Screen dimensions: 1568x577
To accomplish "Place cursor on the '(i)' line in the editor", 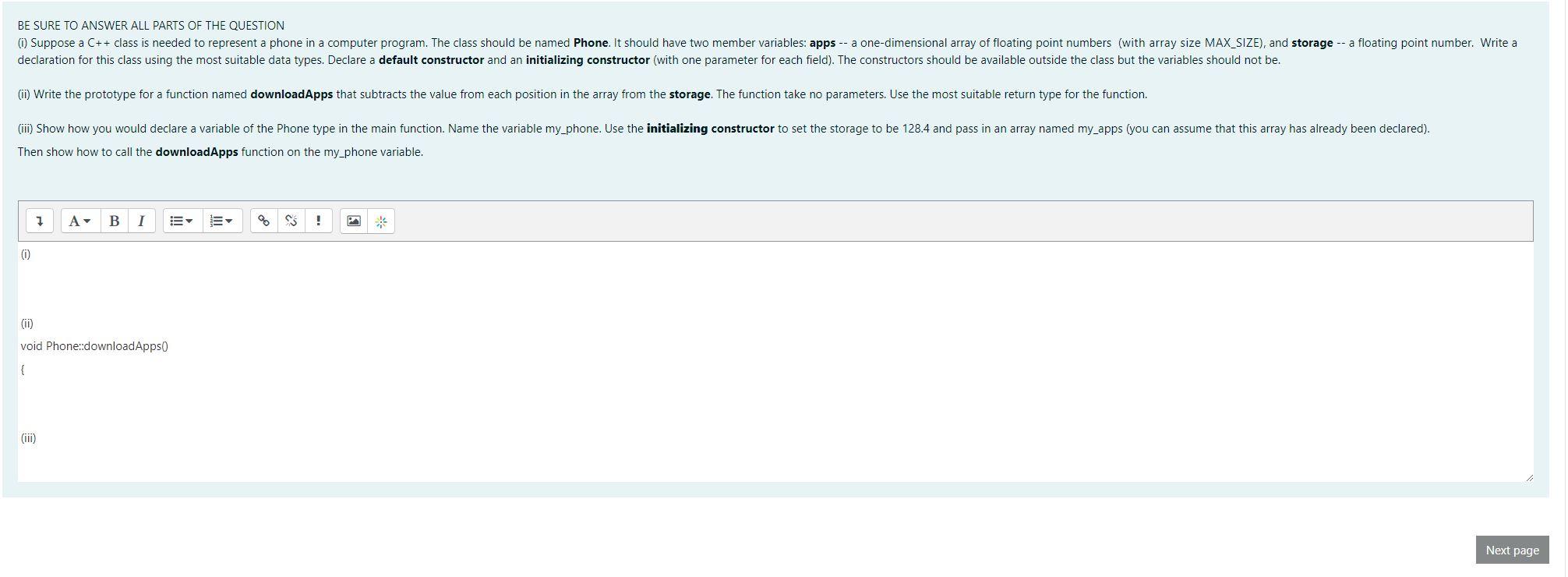I will (x=26, y=254).
